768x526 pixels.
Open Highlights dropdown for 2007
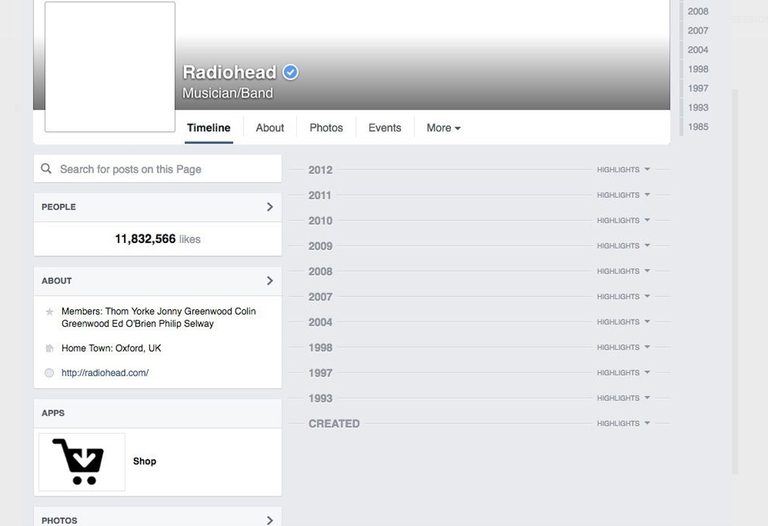[x=623, y=297]
